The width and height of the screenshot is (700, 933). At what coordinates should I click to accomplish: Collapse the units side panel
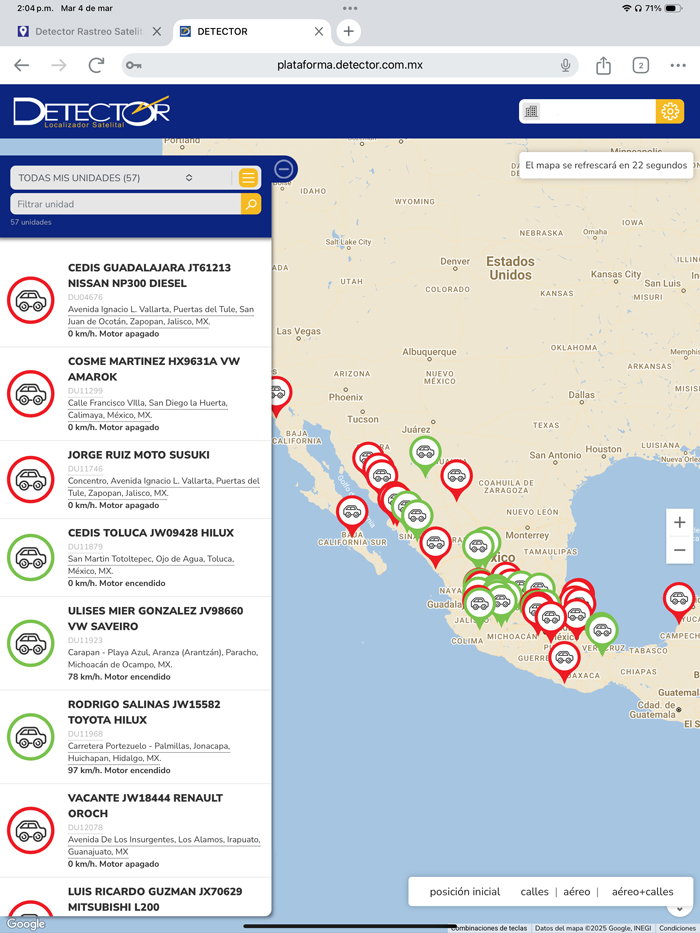(x=284, y=169)
